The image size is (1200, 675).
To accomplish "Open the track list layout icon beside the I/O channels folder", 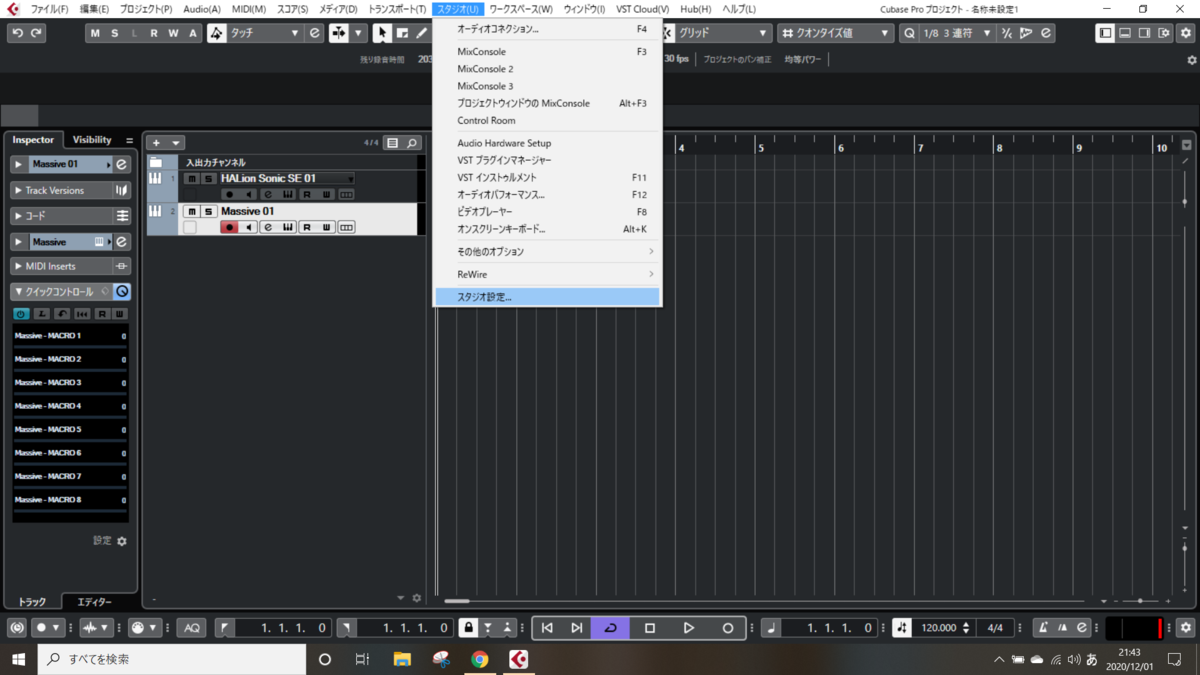I will (156, 162).
